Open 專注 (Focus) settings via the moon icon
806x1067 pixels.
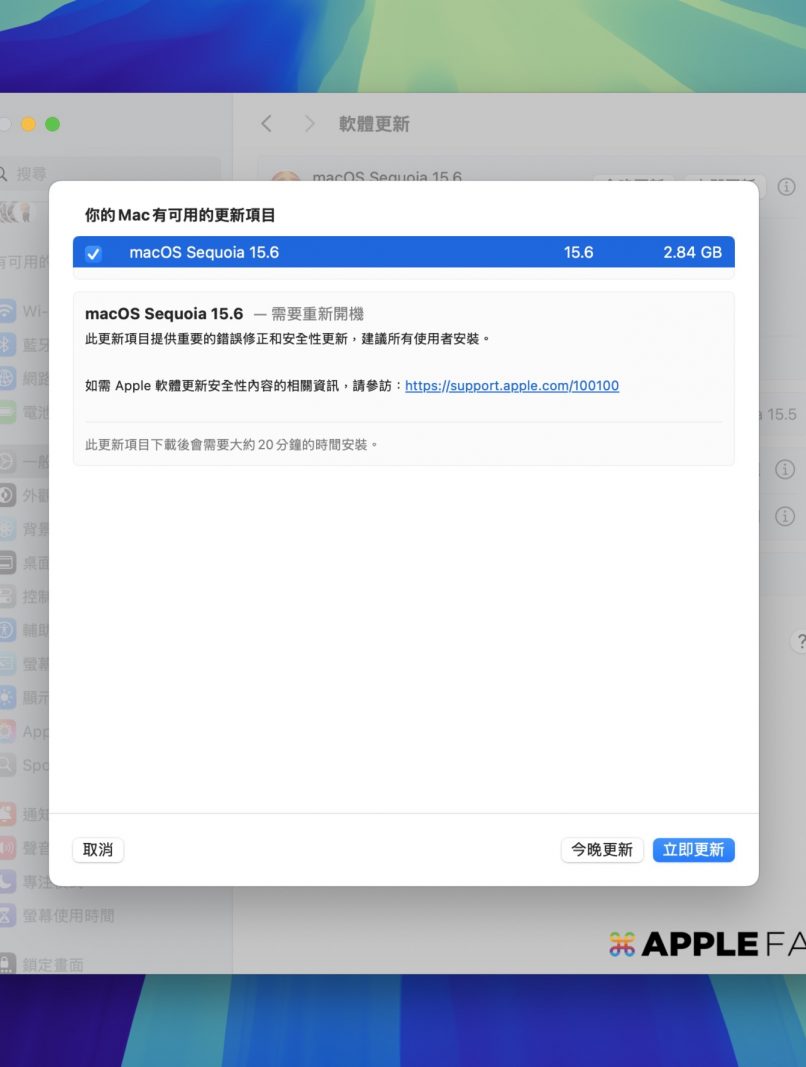tap(8, 882)
